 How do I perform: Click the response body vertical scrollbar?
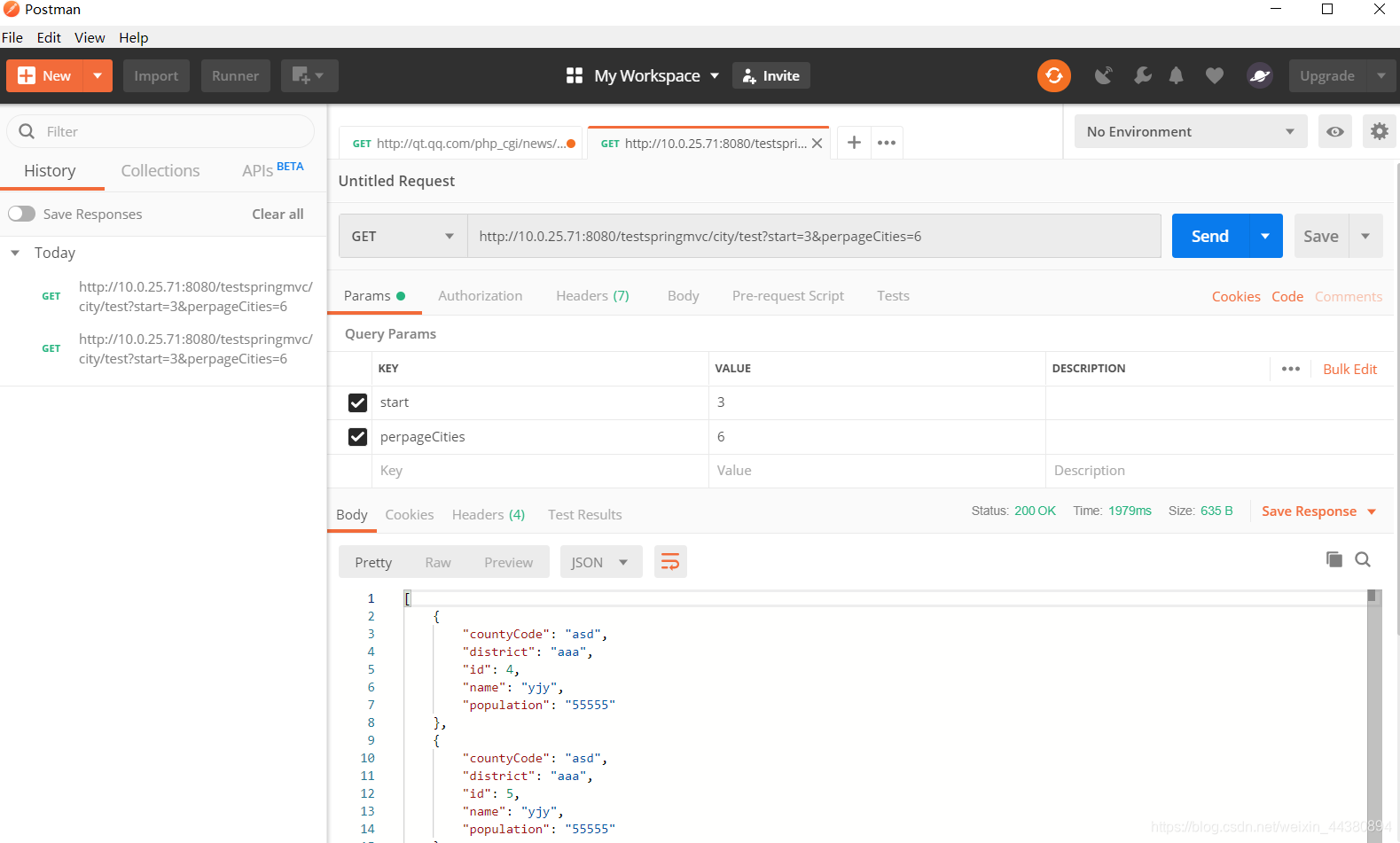1373,714
